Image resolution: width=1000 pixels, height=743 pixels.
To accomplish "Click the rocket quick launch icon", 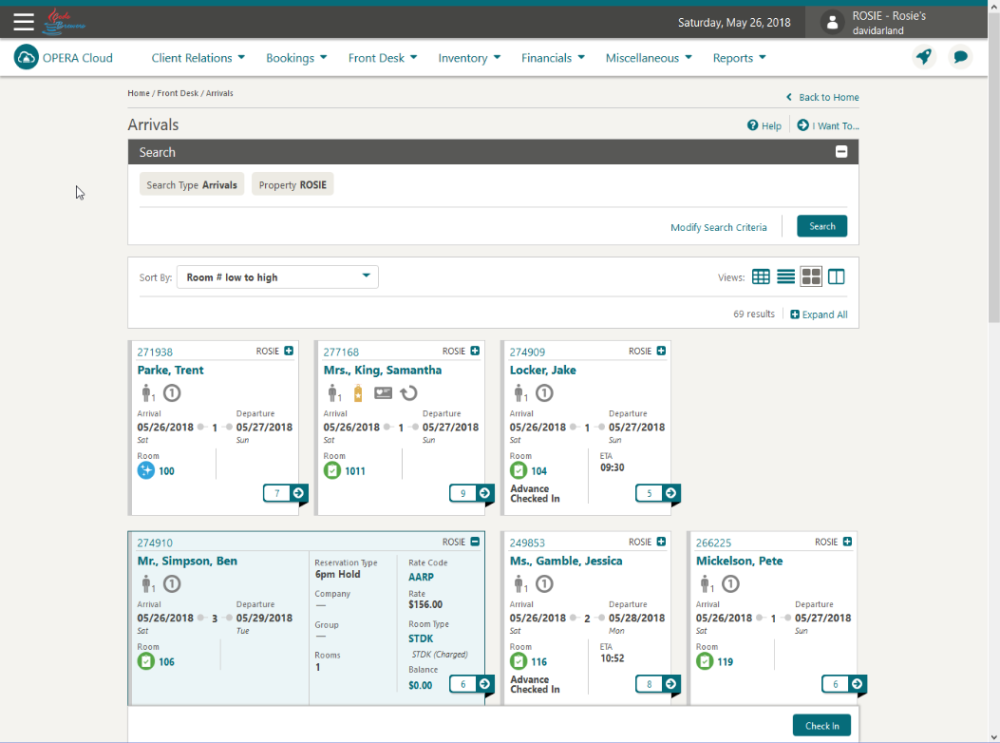I will point(923,57).
